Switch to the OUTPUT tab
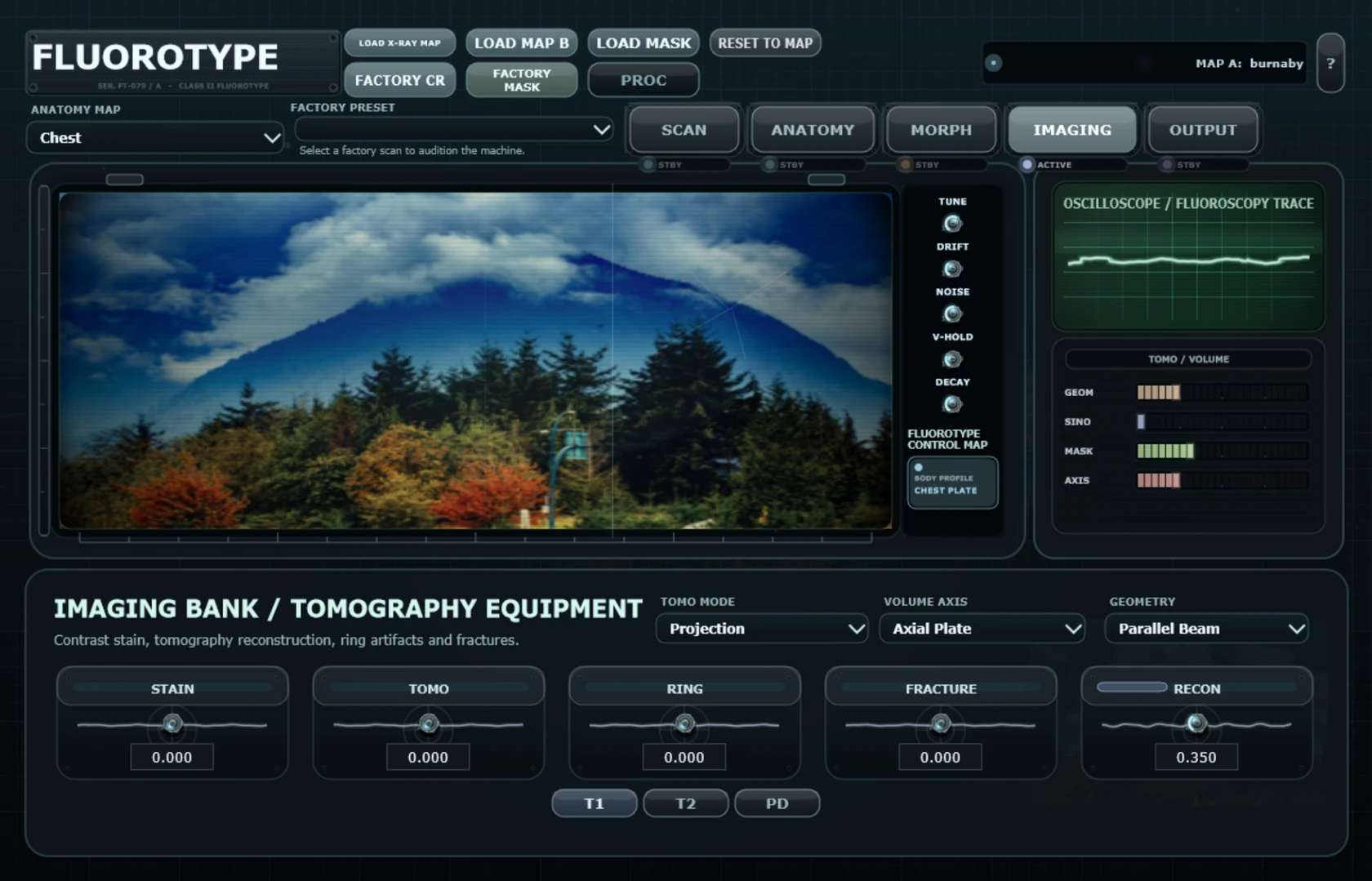The width and height of the screenshot is (1372, 881). tap(1202, 130)
